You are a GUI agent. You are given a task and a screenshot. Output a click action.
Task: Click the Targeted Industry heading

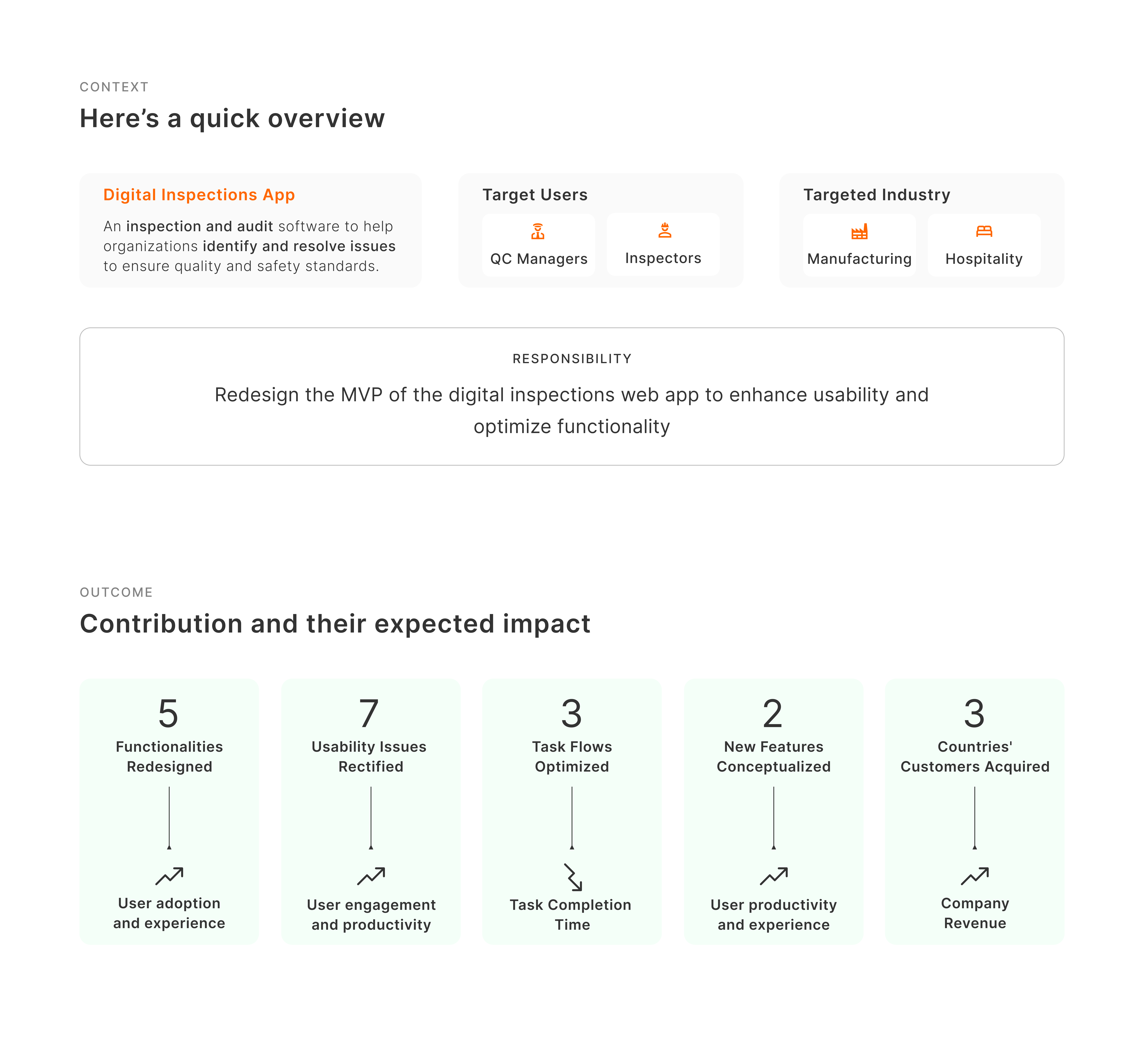(876, 195)
